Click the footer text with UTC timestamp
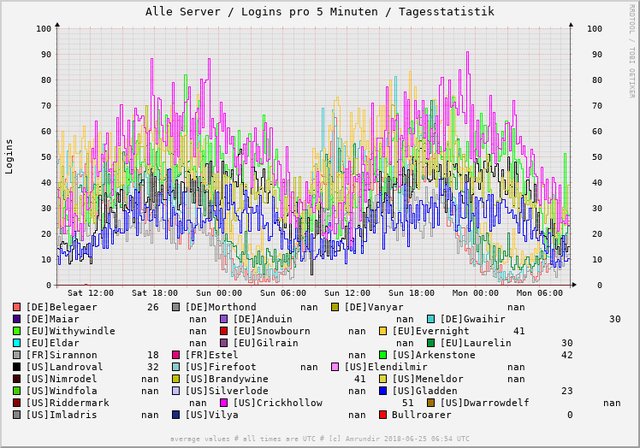The width and height of the screenshot is (640, 448). 319,440
